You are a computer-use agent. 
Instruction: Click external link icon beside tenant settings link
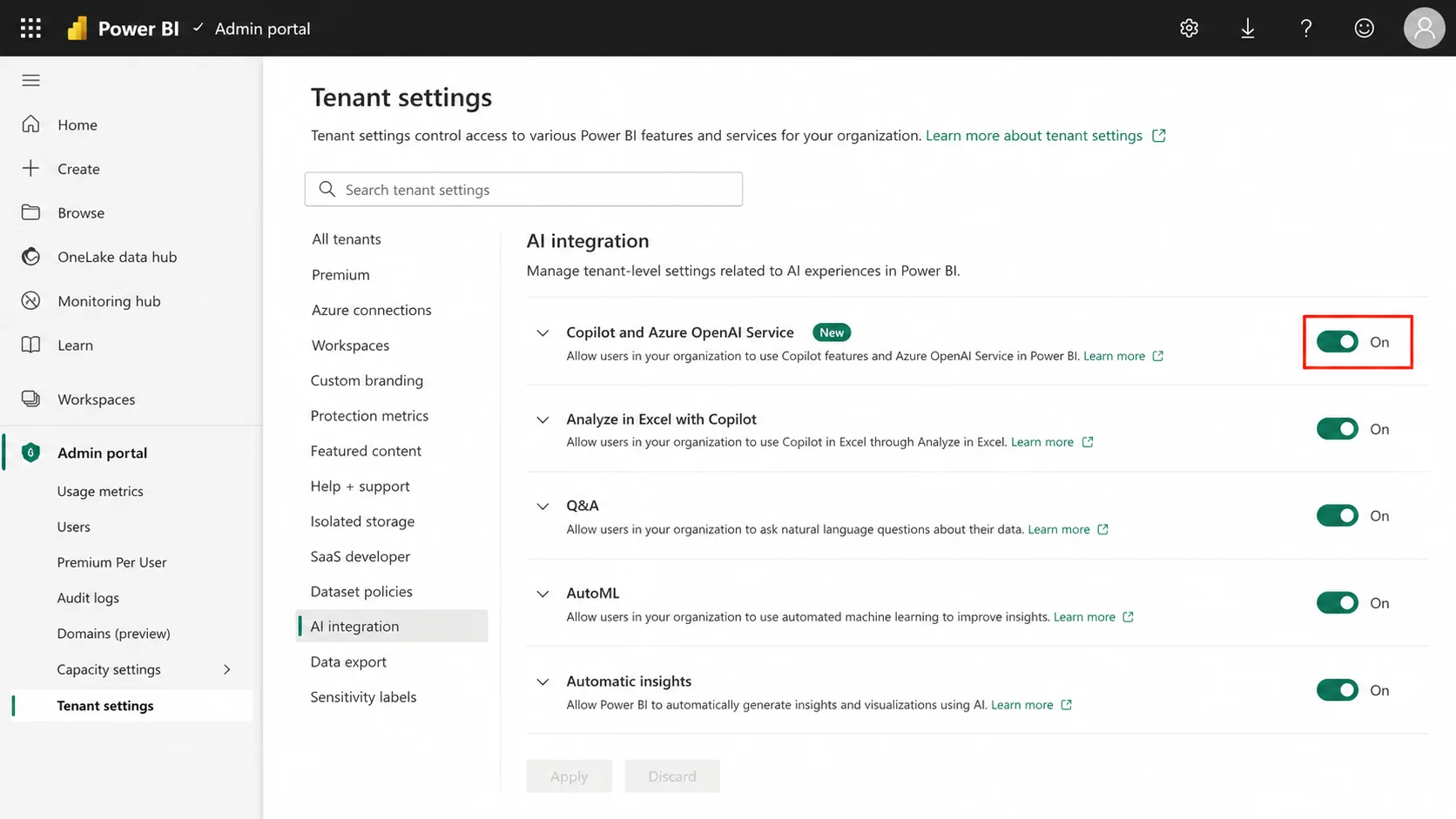pyautogui.click(x=1158, y=136)
